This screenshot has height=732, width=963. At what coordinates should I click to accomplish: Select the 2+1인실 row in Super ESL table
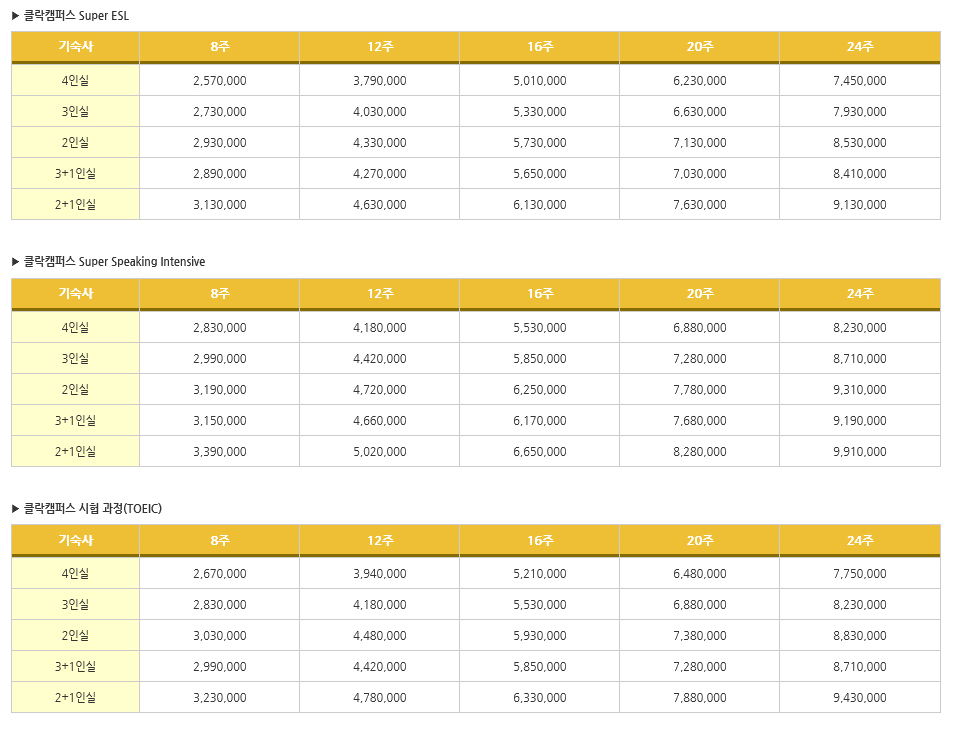[476, 204]
